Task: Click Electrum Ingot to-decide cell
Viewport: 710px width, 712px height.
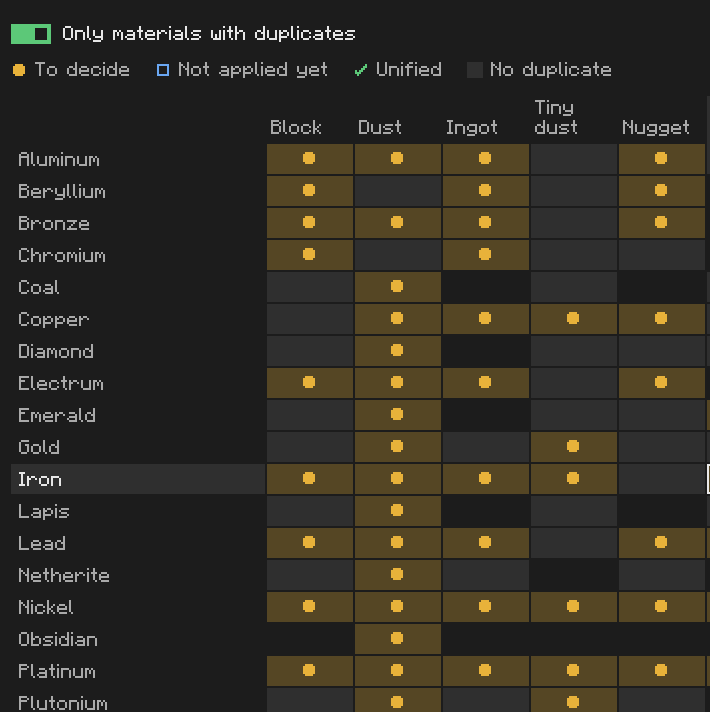Action: click(486, 383)
